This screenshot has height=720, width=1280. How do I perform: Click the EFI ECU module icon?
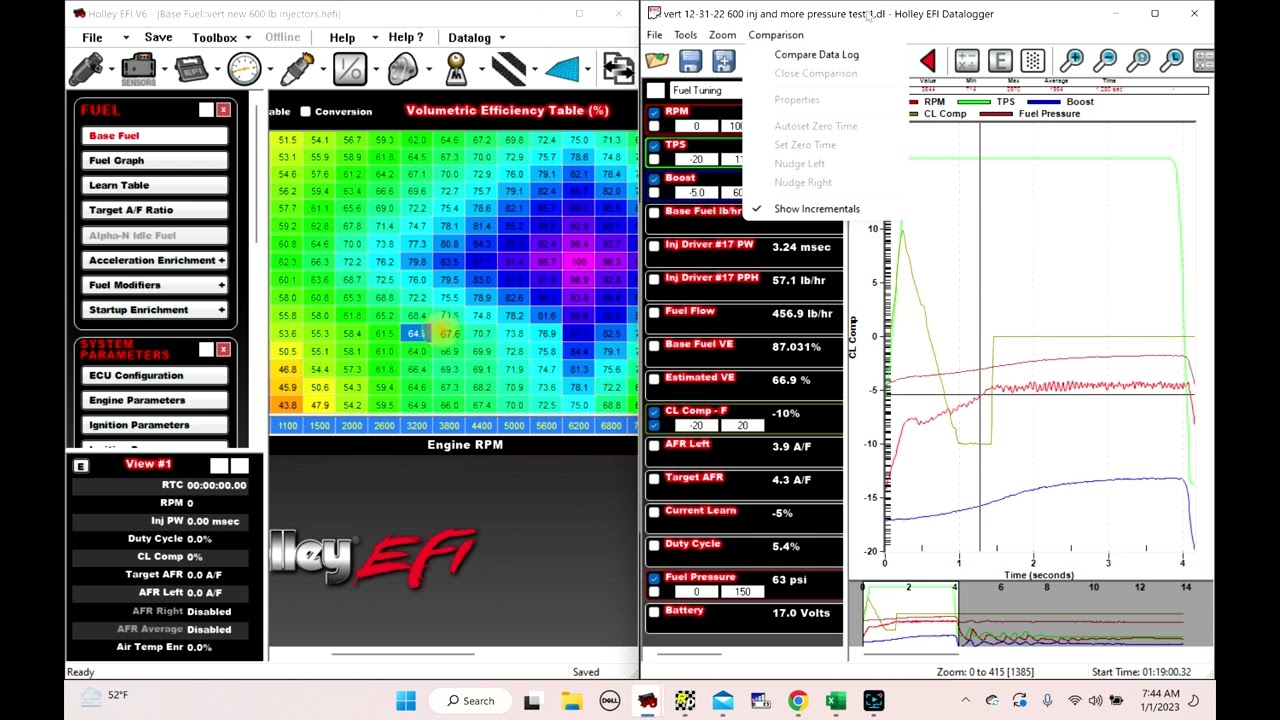point(191,69)
